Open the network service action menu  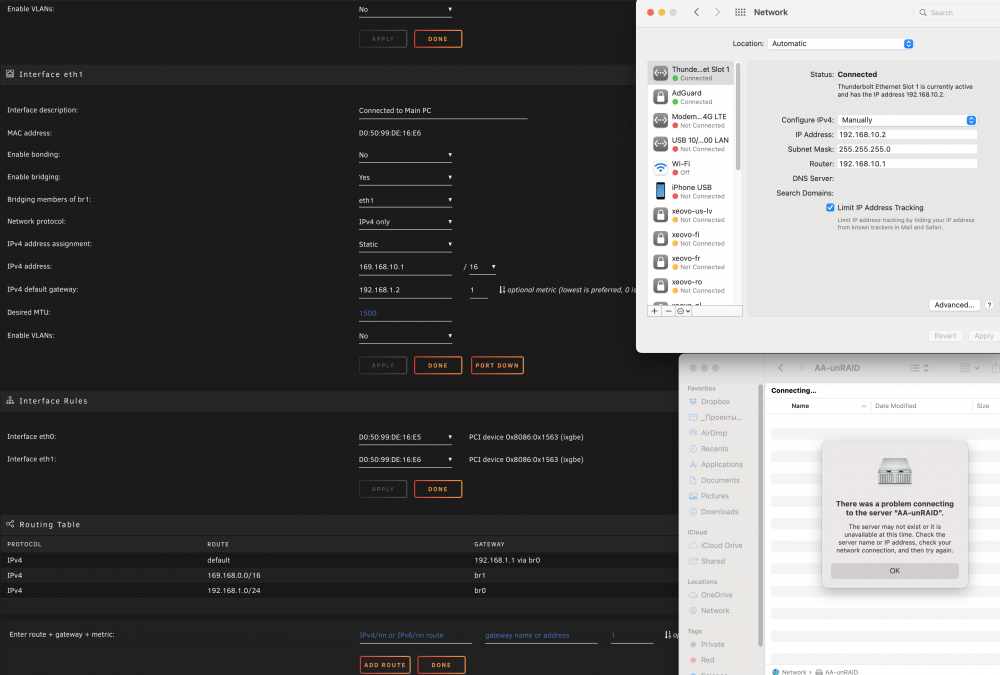pos(683,311)
